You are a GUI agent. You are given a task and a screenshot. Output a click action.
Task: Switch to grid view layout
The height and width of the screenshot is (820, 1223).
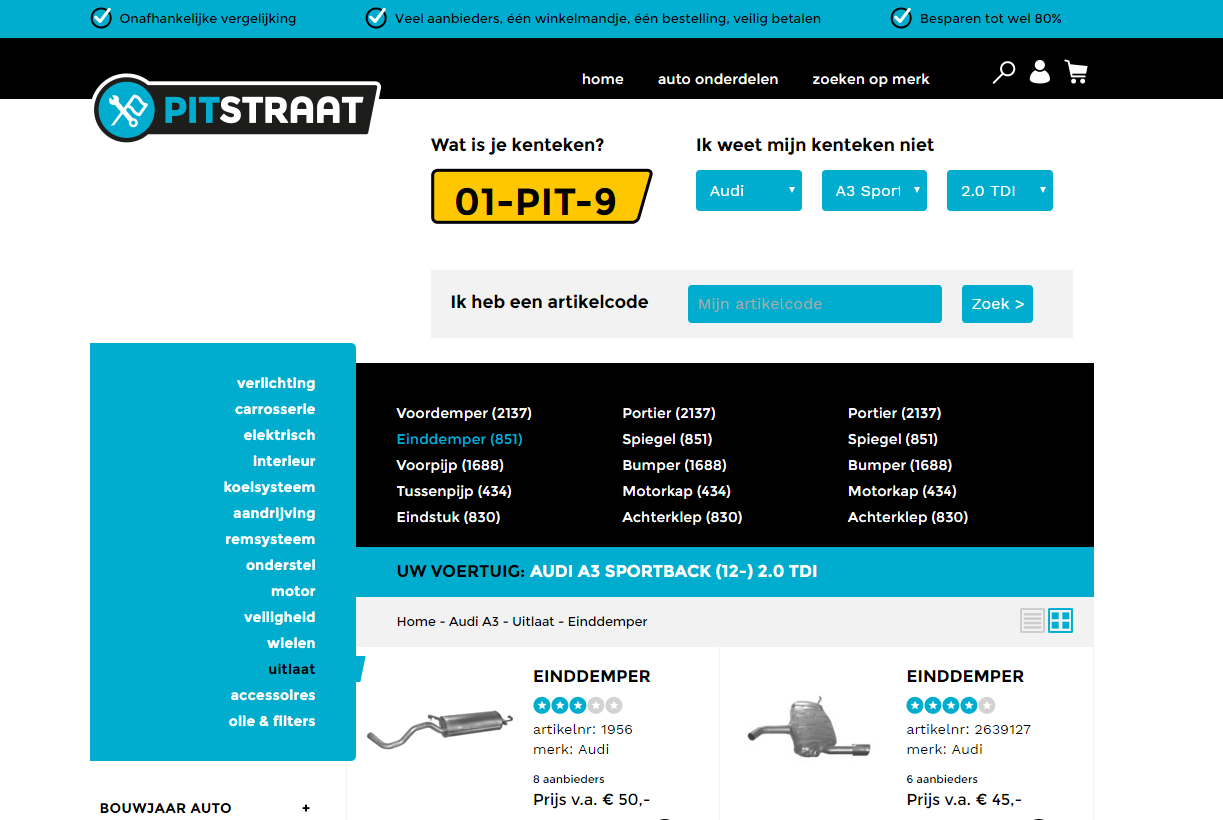(1060, 621)
